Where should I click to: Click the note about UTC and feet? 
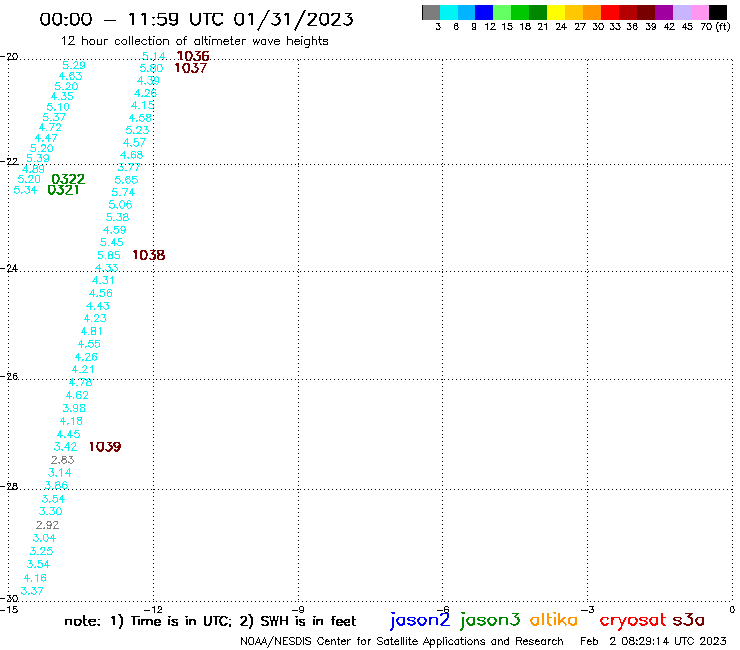coord(210,621)
